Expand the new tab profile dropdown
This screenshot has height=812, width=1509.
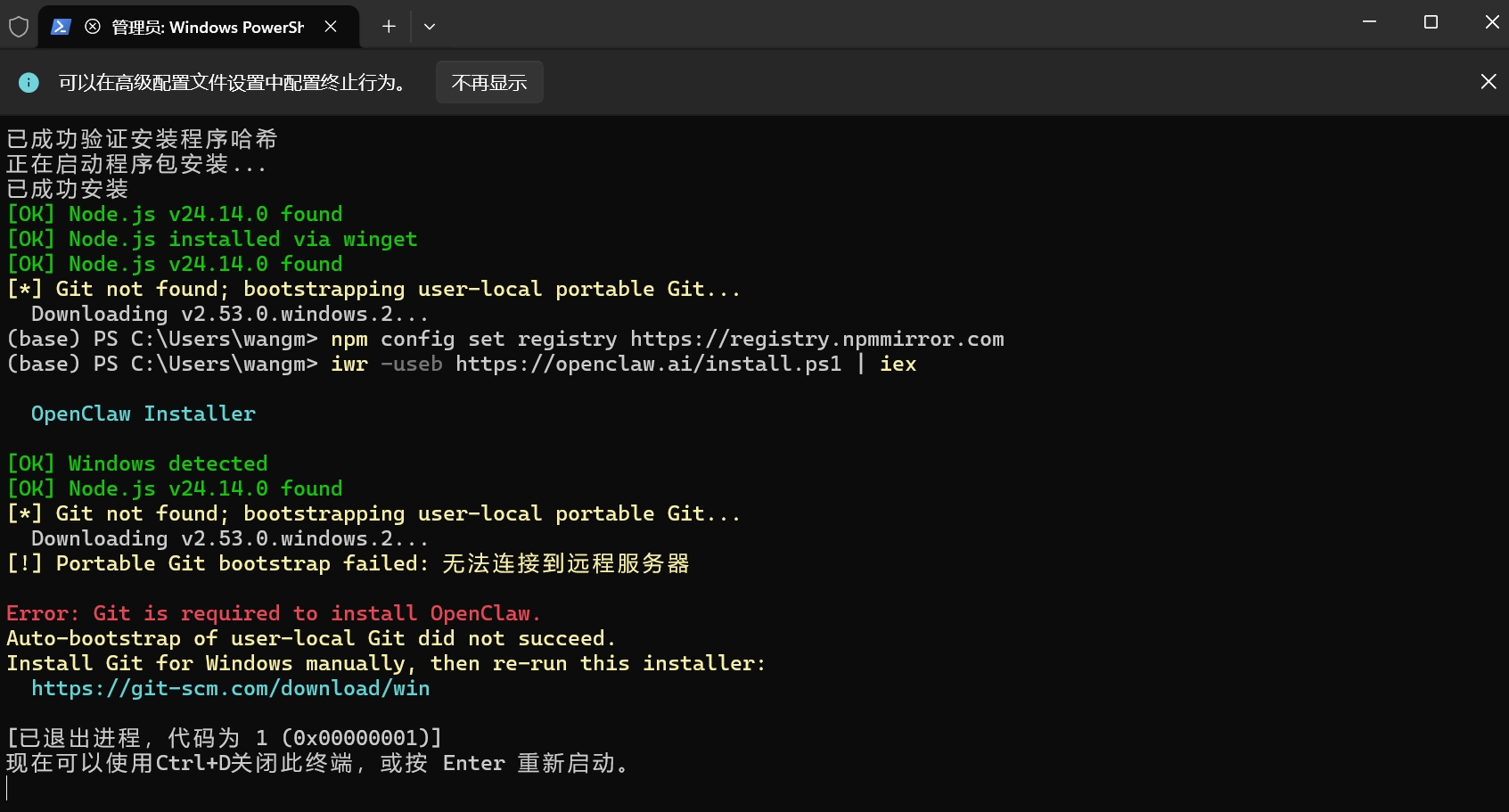(430, 27)
